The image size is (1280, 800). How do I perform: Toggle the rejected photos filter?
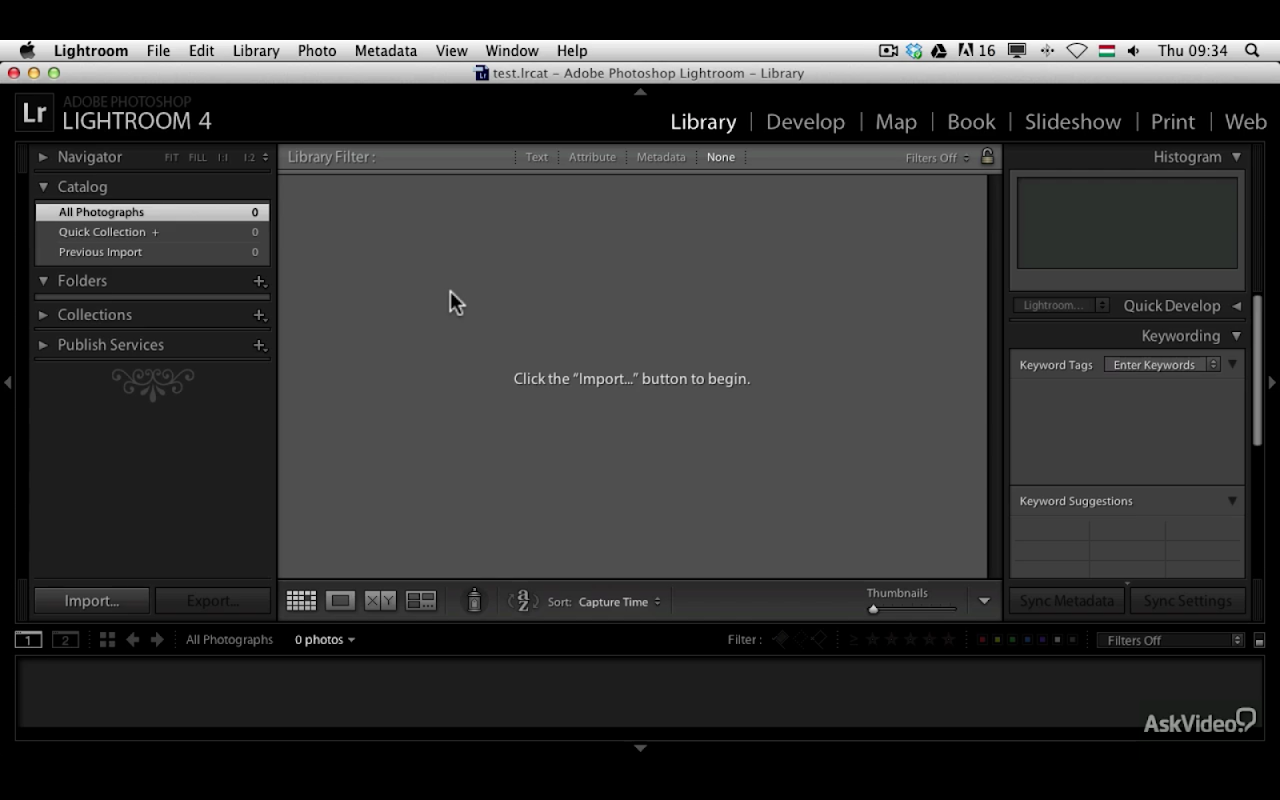tap(819, 639)
